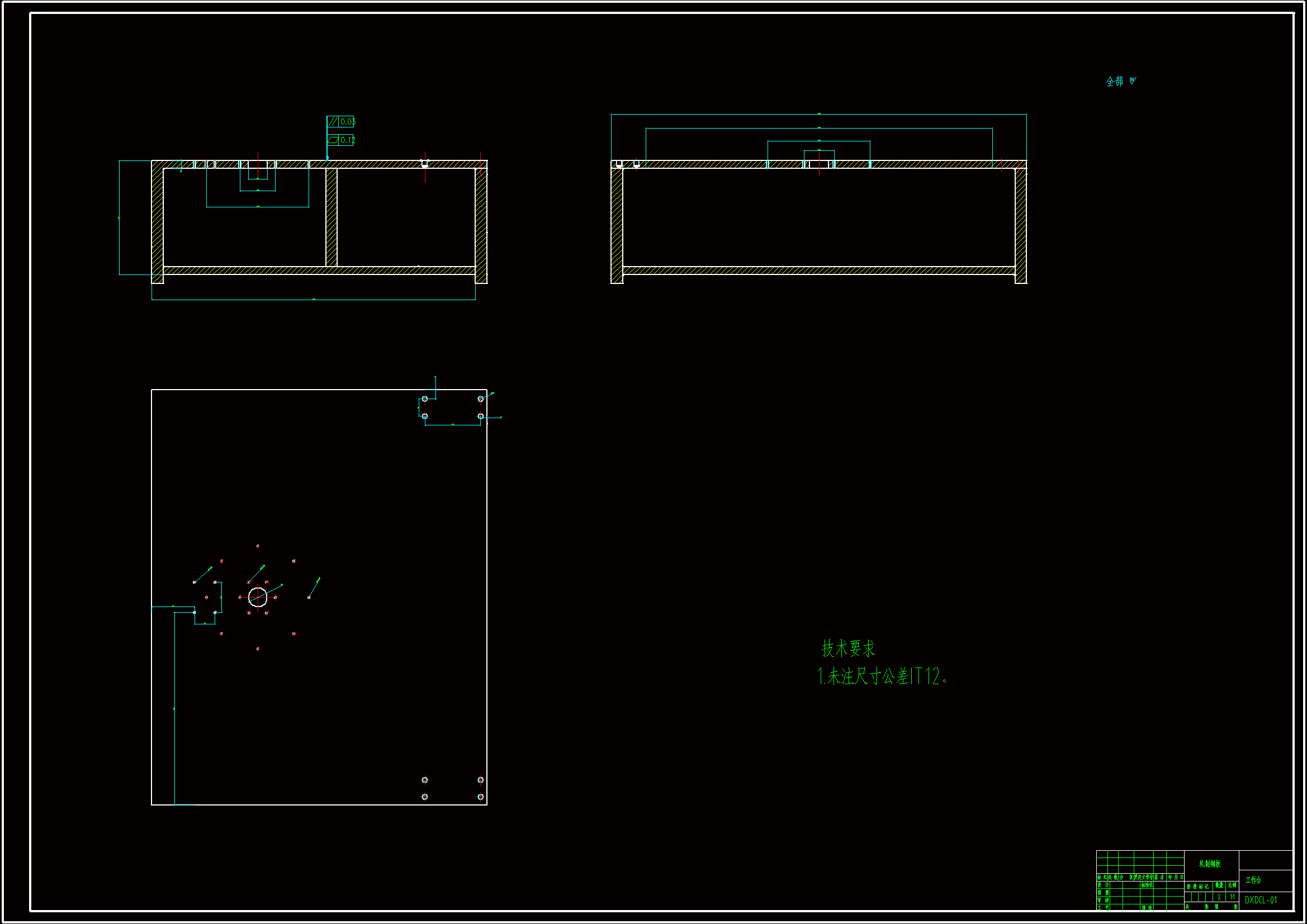Viewport: 1307px width, 924px height.
Task: Select hatched left wall of the right section view
Action: click(617, 225)
